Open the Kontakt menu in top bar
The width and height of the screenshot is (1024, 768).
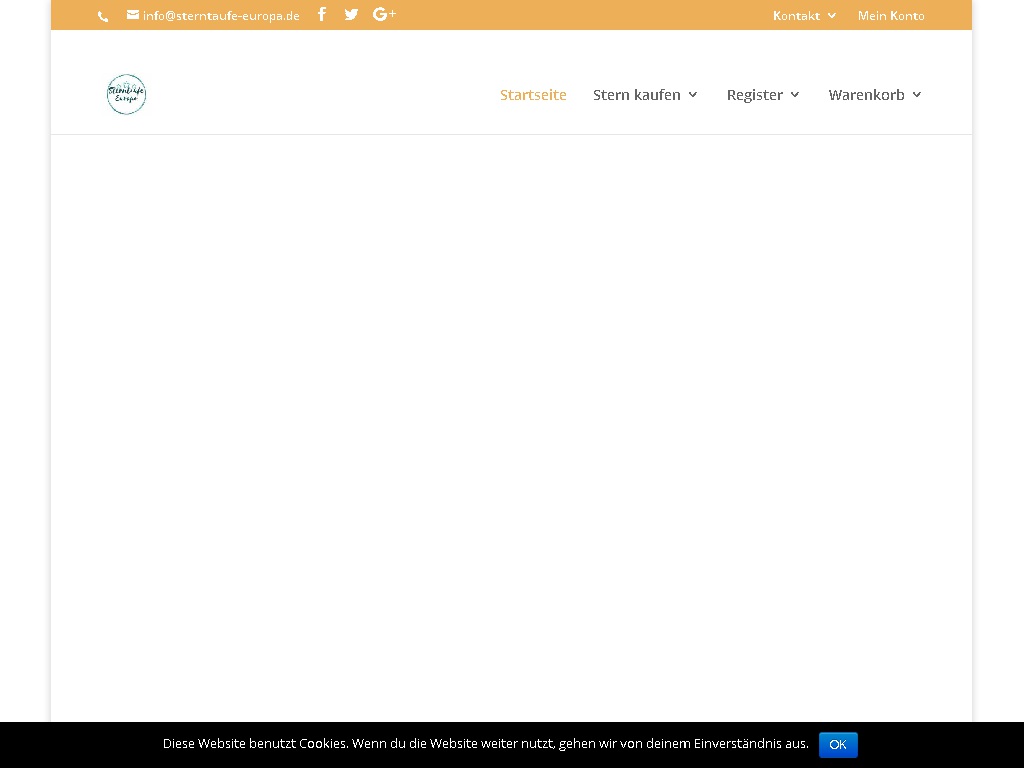(x=796, y=15)
